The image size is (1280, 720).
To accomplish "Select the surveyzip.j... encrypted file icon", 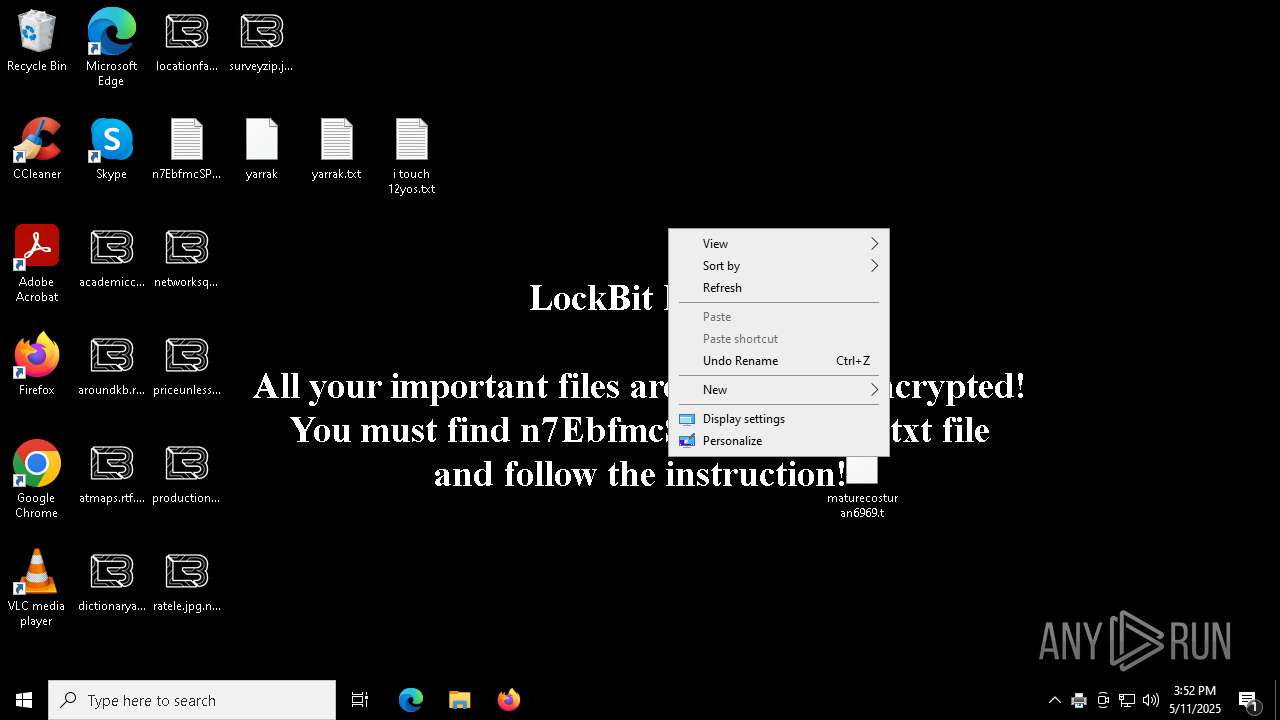I will pos(261,42).
